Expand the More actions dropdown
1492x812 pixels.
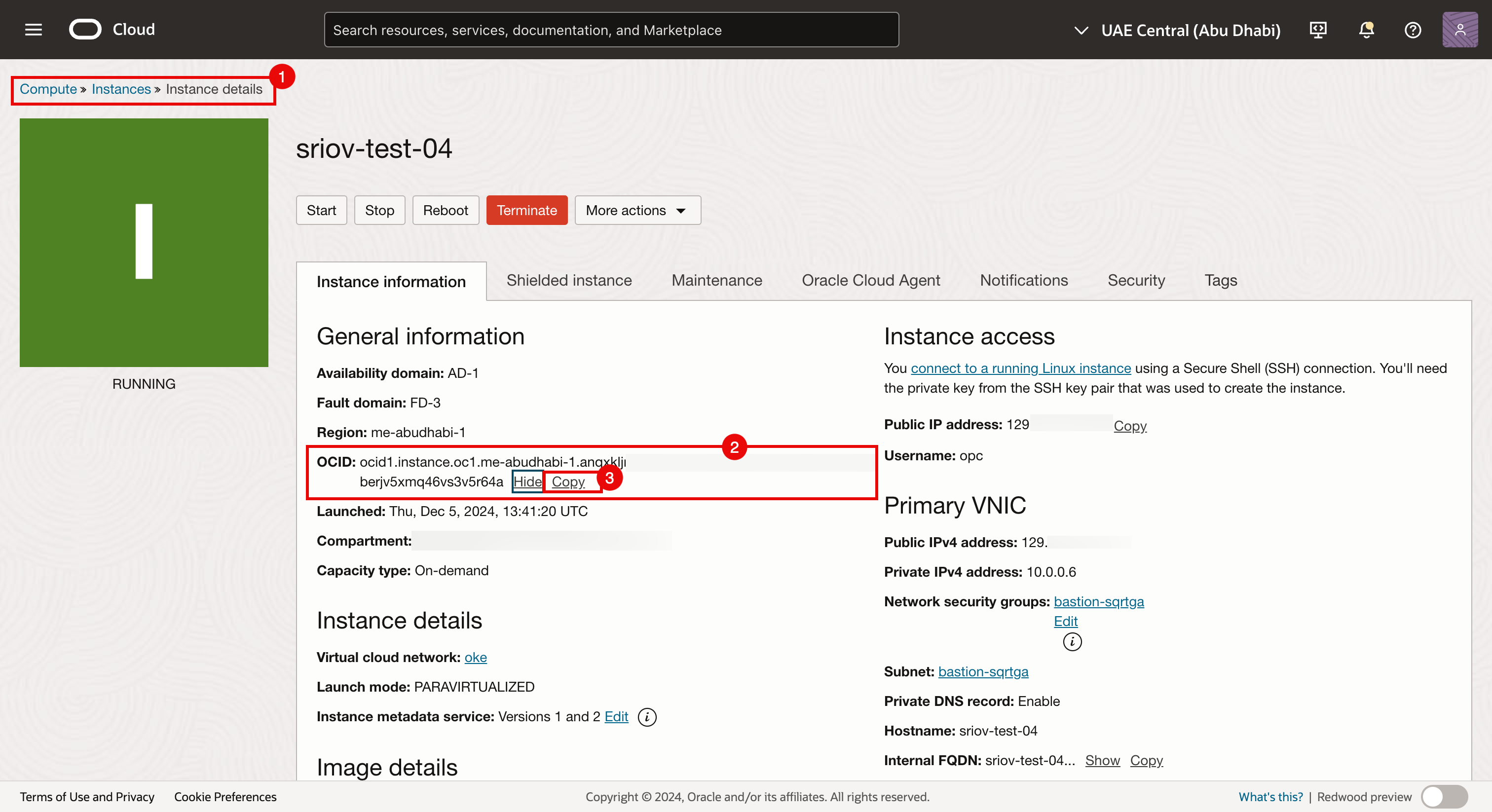tap(637, 210)
